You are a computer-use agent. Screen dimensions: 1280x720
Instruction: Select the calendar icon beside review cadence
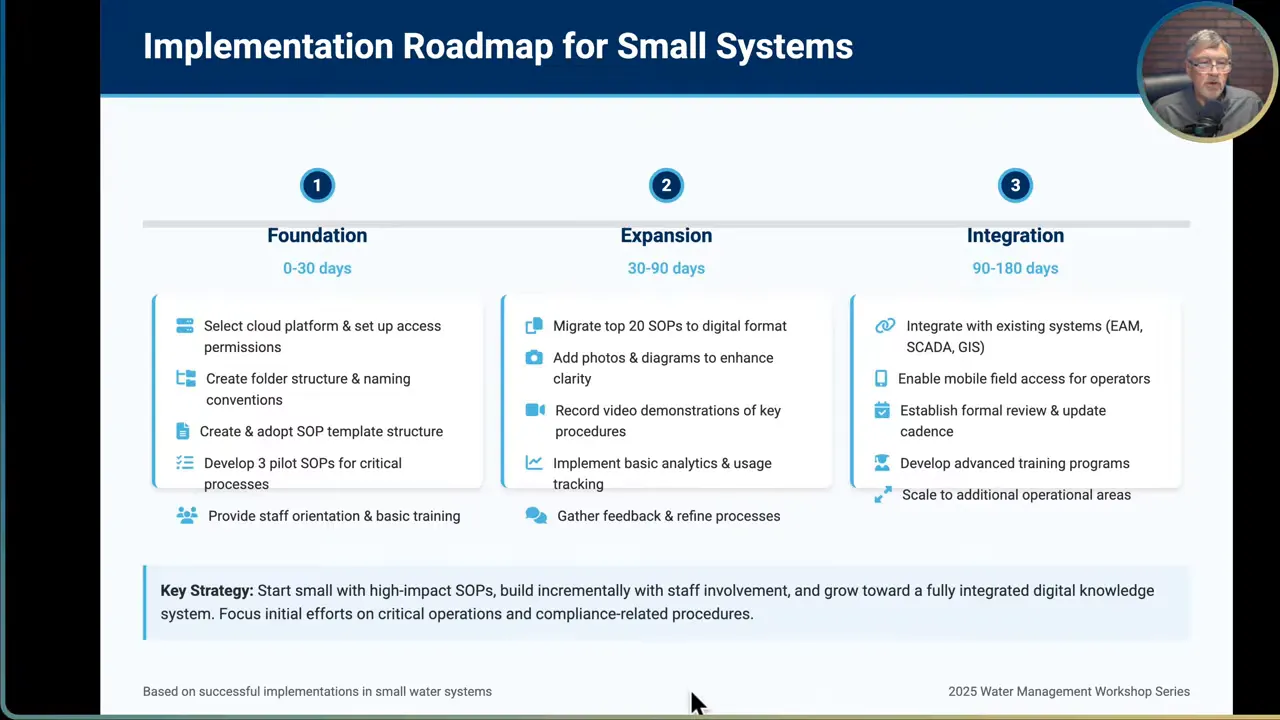(881, 410)
